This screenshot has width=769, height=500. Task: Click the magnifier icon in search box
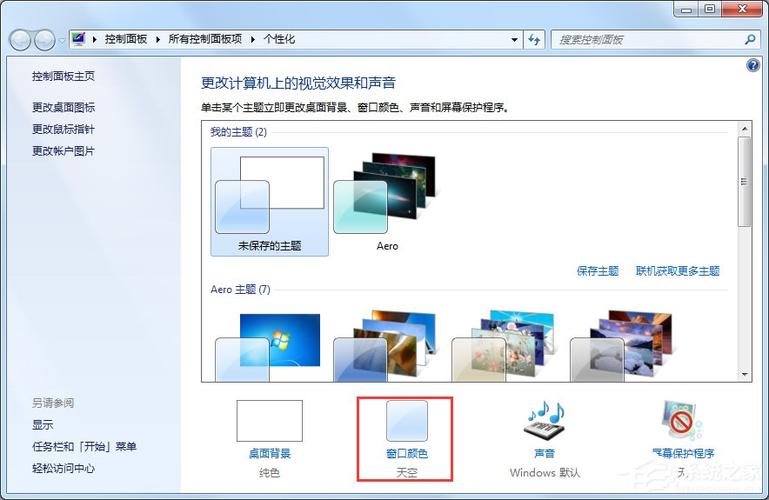click(x=750, y=40)
